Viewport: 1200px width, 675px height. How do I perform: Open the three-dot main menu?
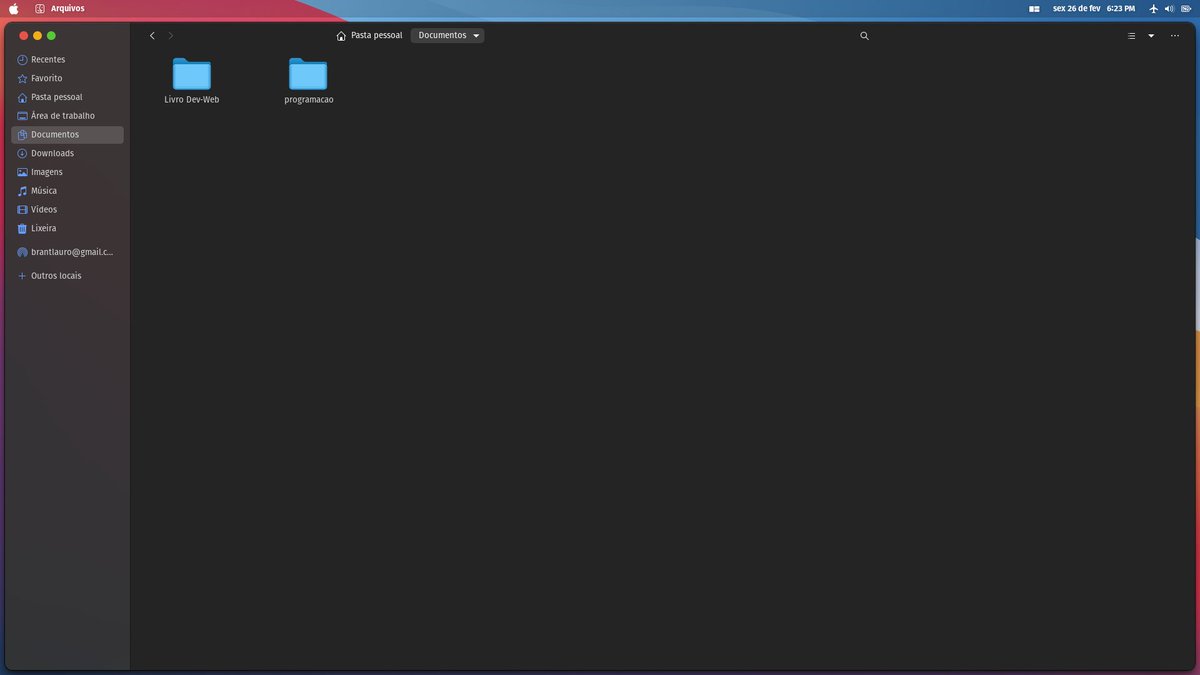[1175, 35]
